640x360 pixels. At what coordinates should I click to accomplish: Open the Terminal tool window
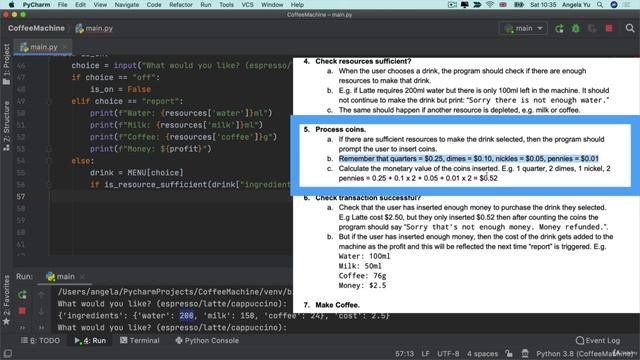pos(140,340)
